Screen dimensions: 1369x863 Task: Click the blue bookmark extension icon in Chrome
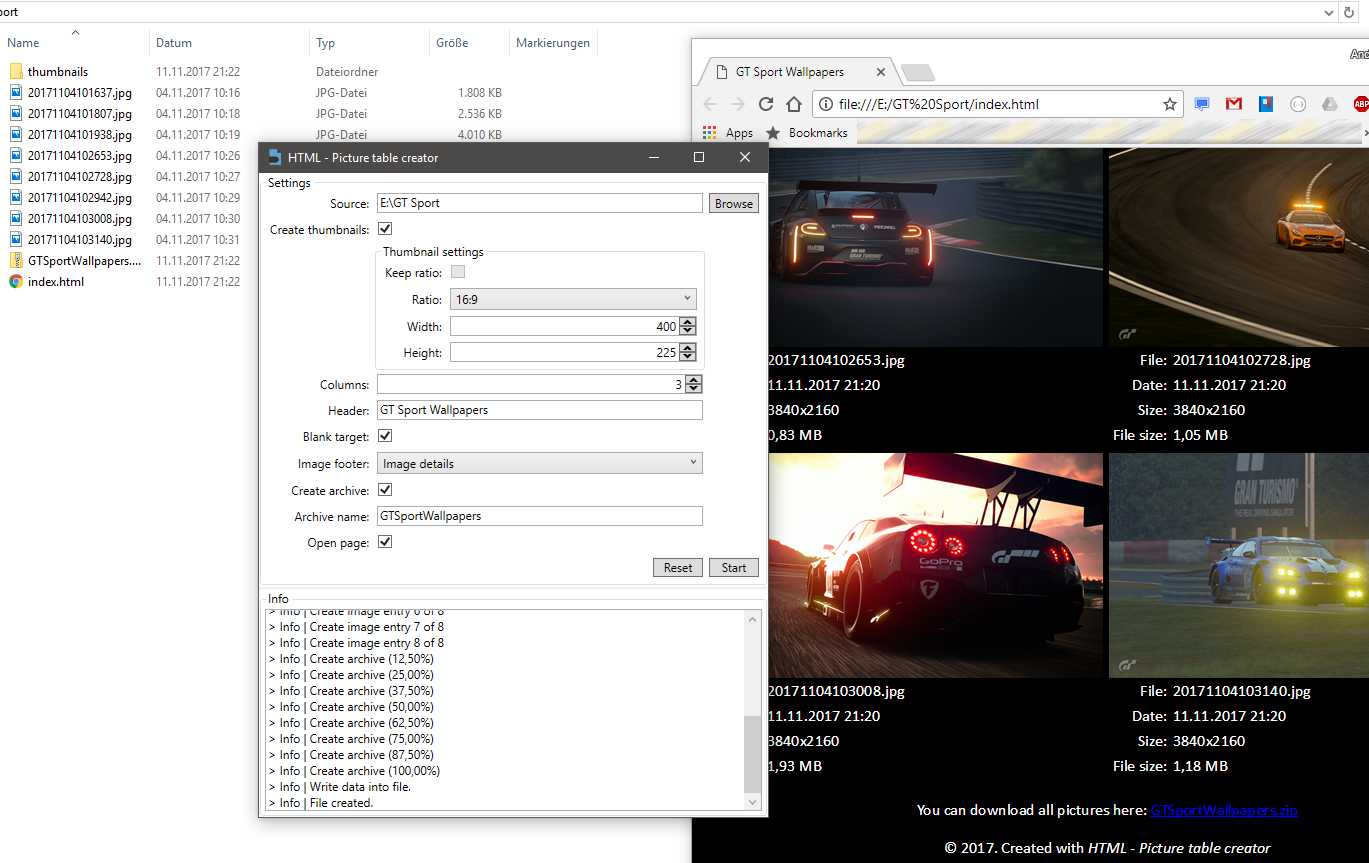(x=1266, y=104)
